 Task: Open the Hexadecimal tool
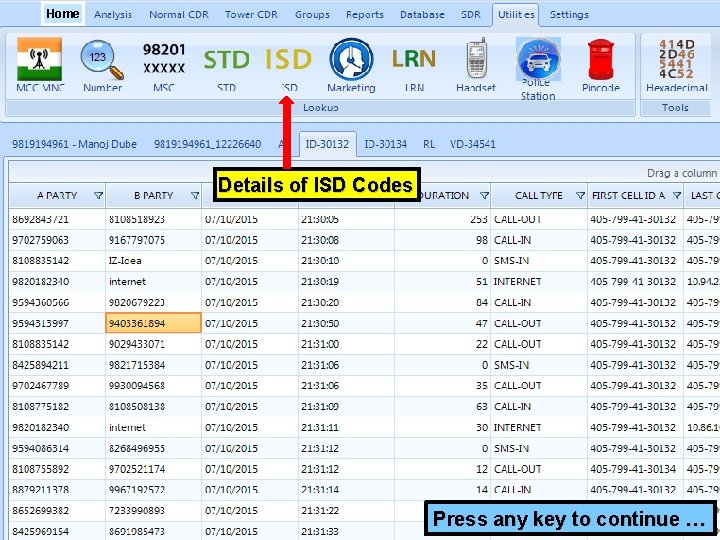[x=676, y=64]
